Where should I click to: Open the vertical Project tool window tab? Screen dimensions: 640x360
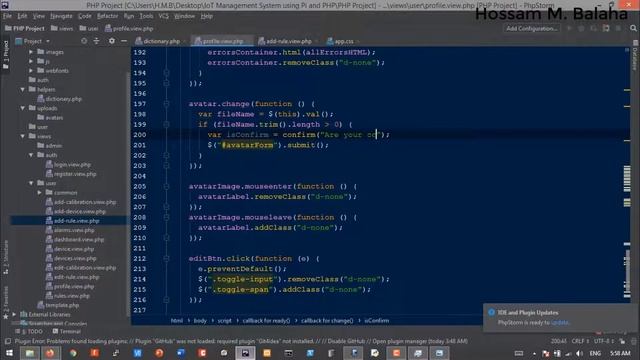pos(5,56)
